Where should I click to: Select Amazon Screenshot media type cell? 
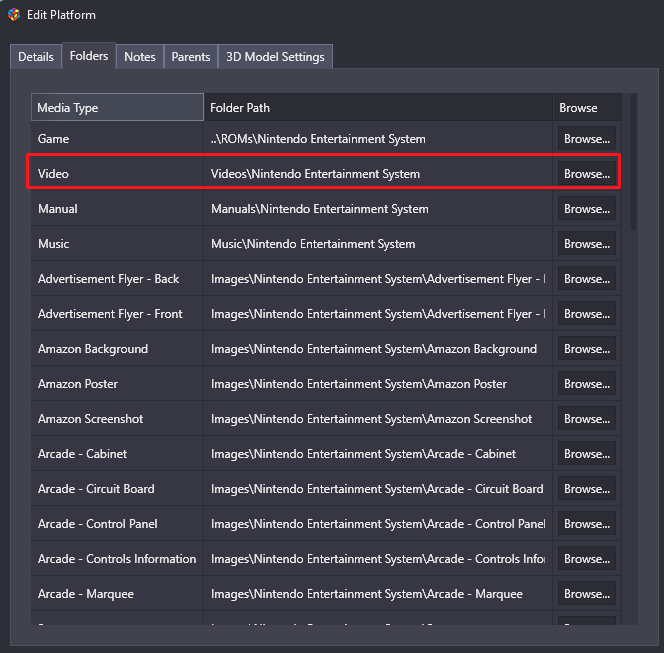tap(117, 419)
